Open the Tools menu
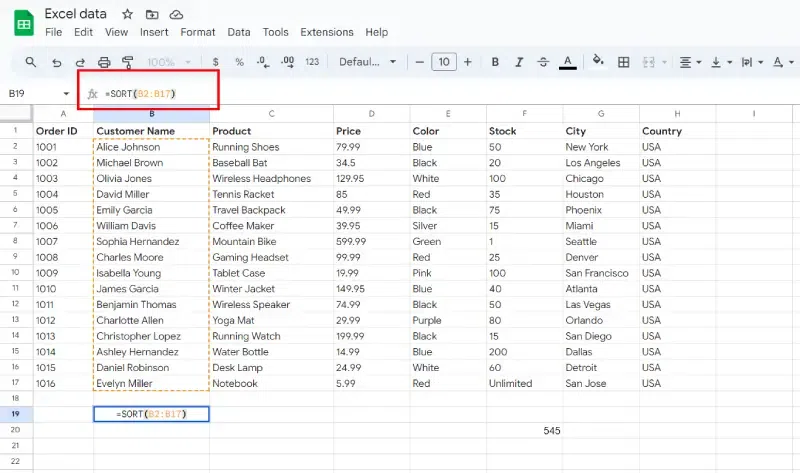The width and height of the screenshot is (800, 473). point(276,32)
